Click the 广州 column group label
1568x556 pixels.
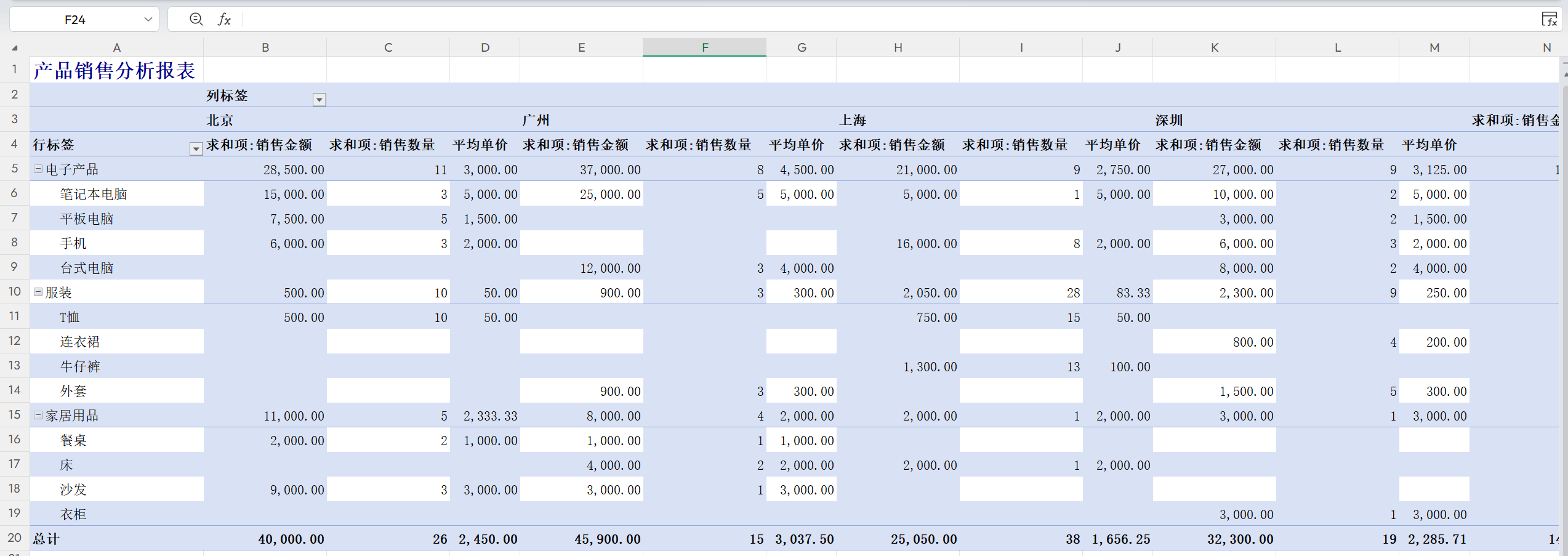pos(536,120)
